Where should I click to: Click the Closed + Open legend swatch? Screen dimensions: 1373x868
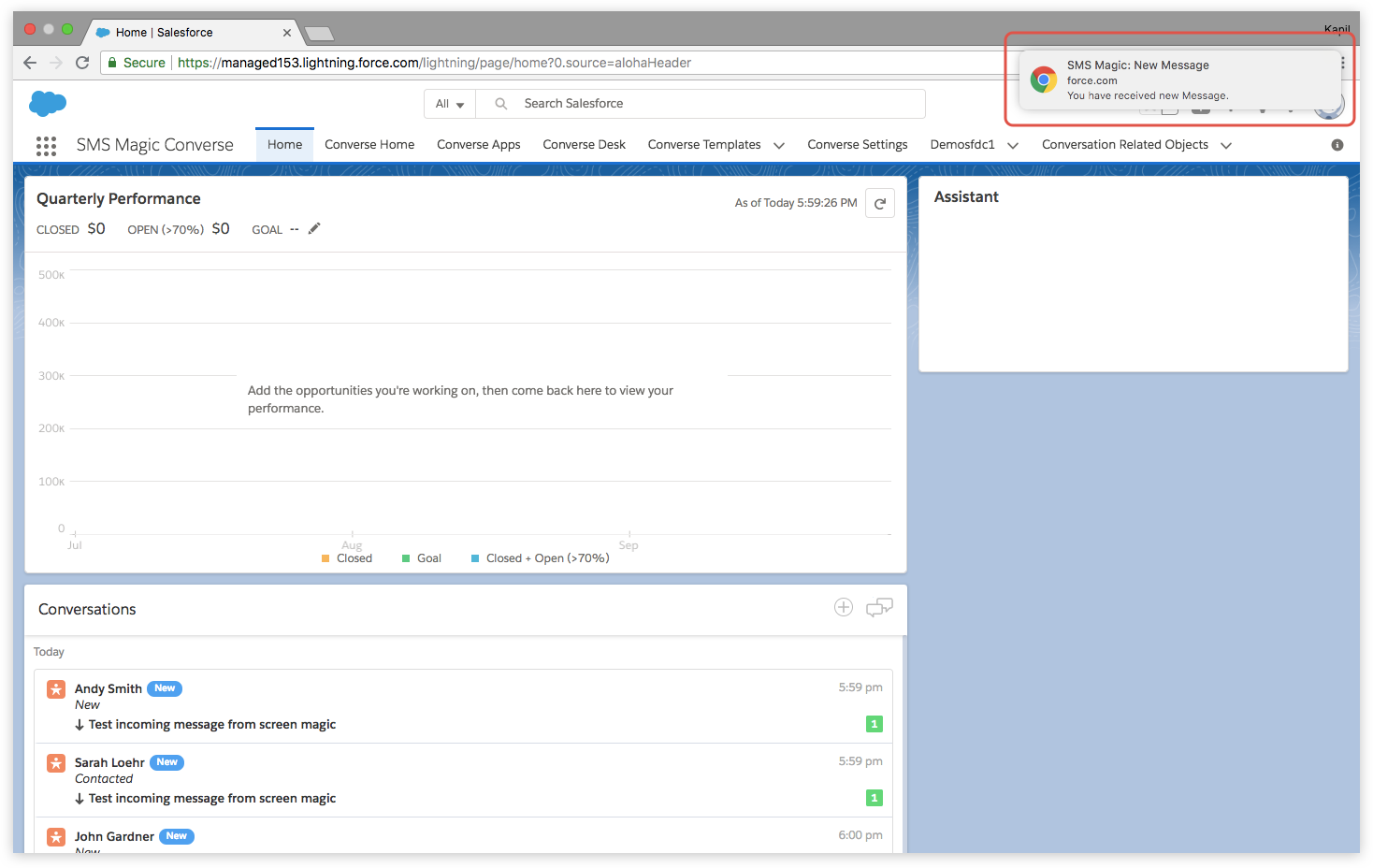475,558
